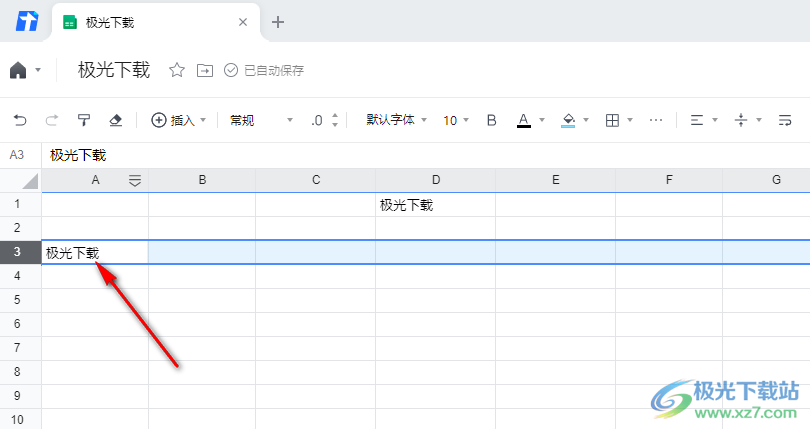810x429 pixels.
Task: Select the format painter tool
Action: pos(84,120)
